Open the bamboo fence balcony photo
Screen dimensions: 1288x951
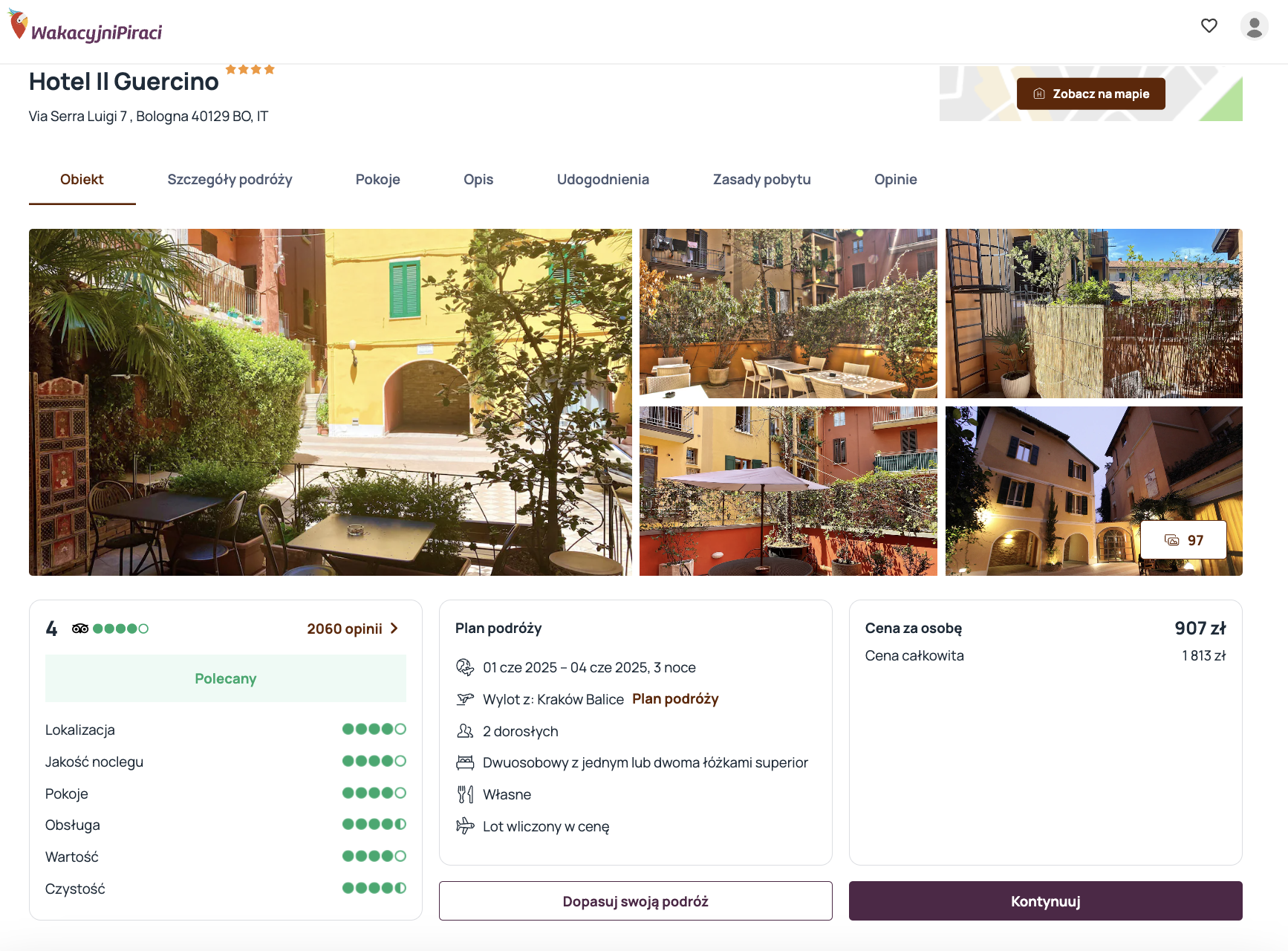point(1094,314)
